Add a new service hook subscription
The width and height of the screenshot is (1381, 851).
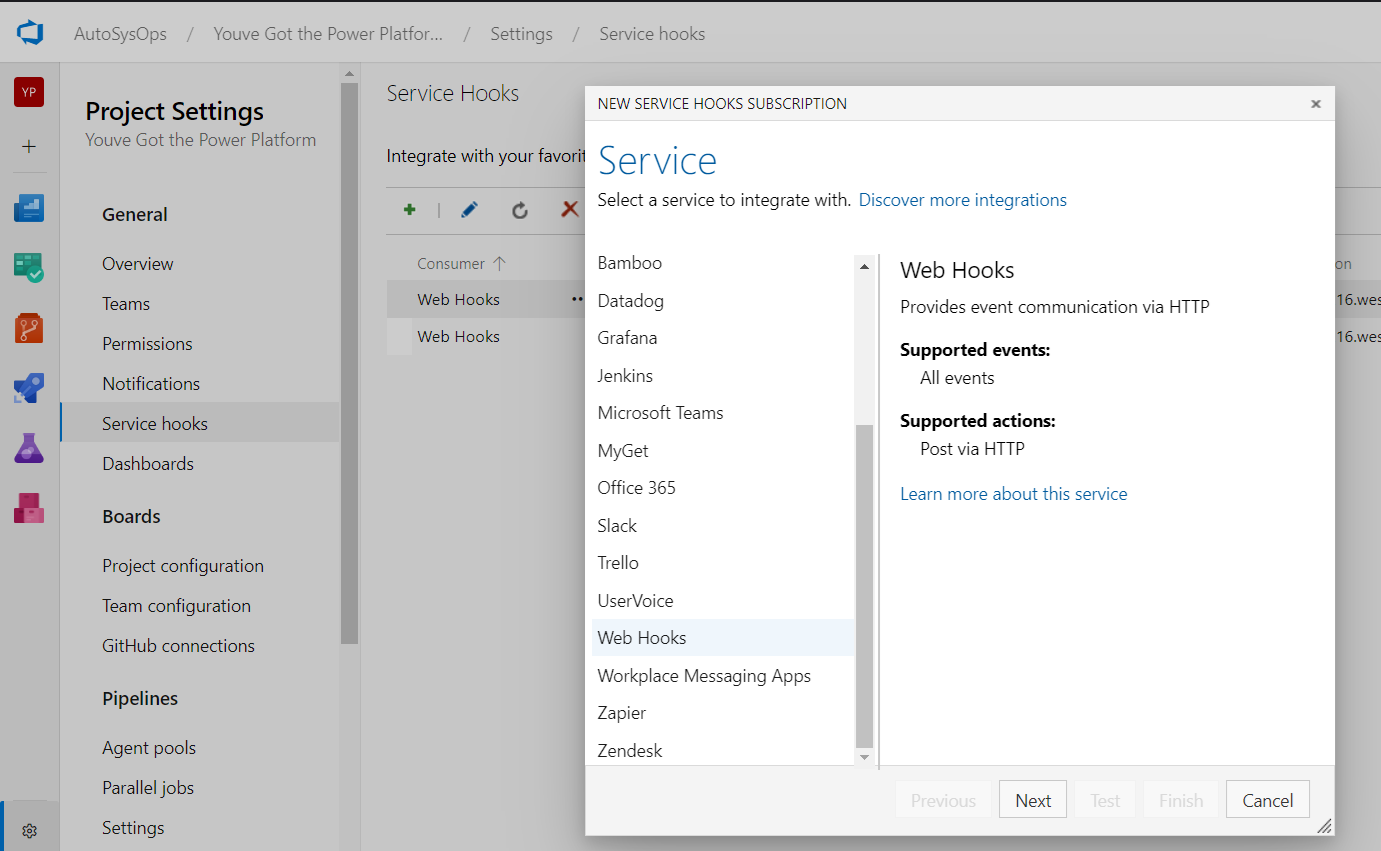click(409, 210)
